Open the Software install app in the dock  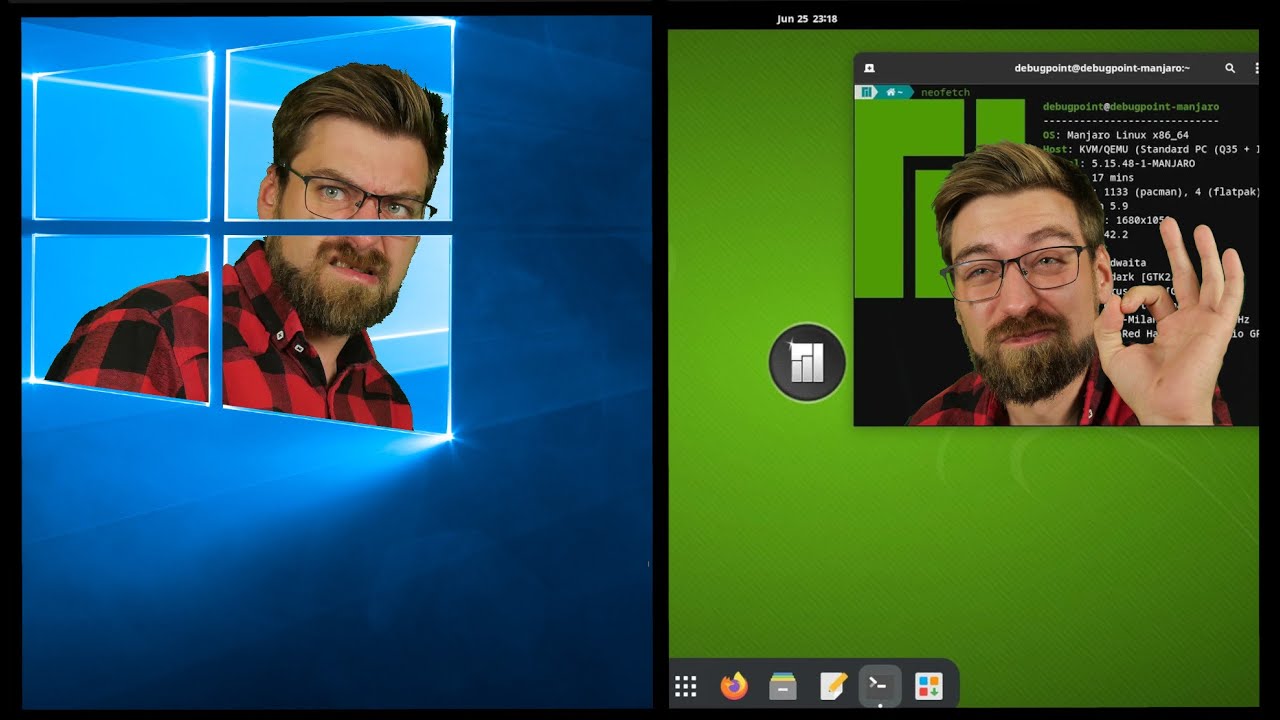pyautogui.click(x=929, y=686)
